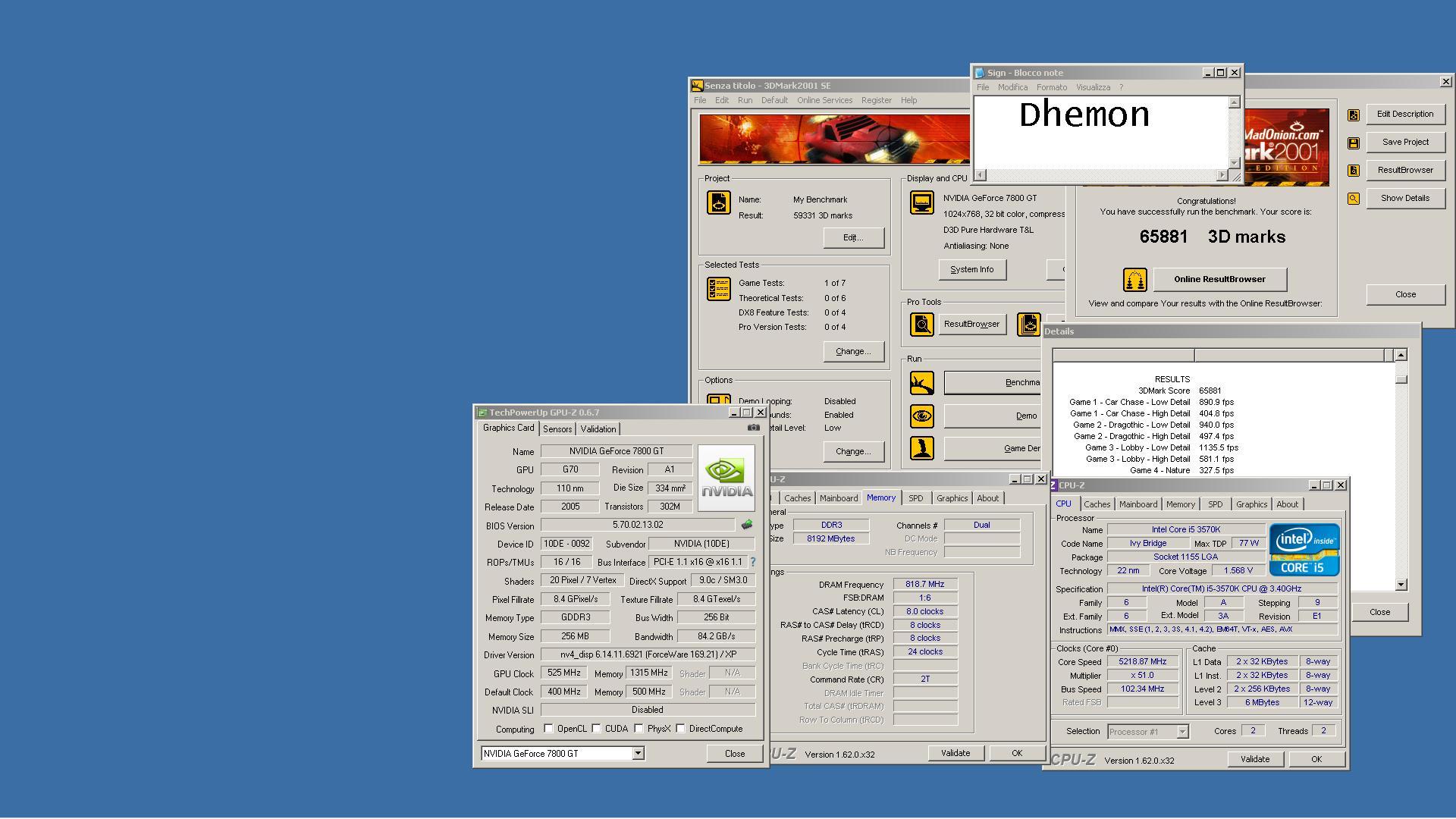Open the CPU-Z Processor #1 selection dropdown
1456x819 pixels.
[1181, 732]
